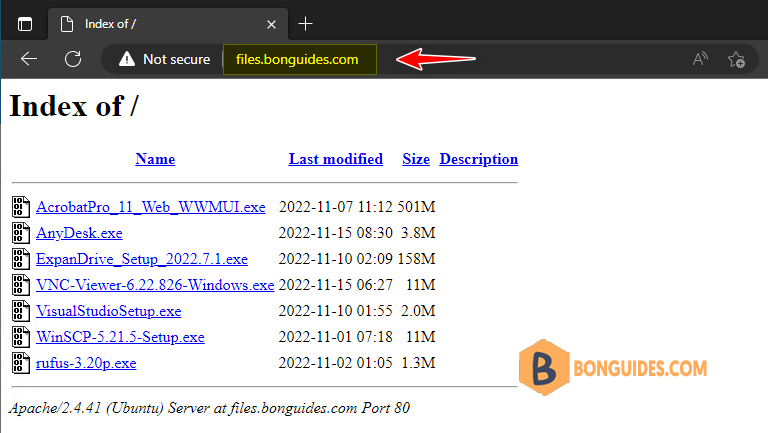Click the date 2022-11-10 01:55

point(336,311)
